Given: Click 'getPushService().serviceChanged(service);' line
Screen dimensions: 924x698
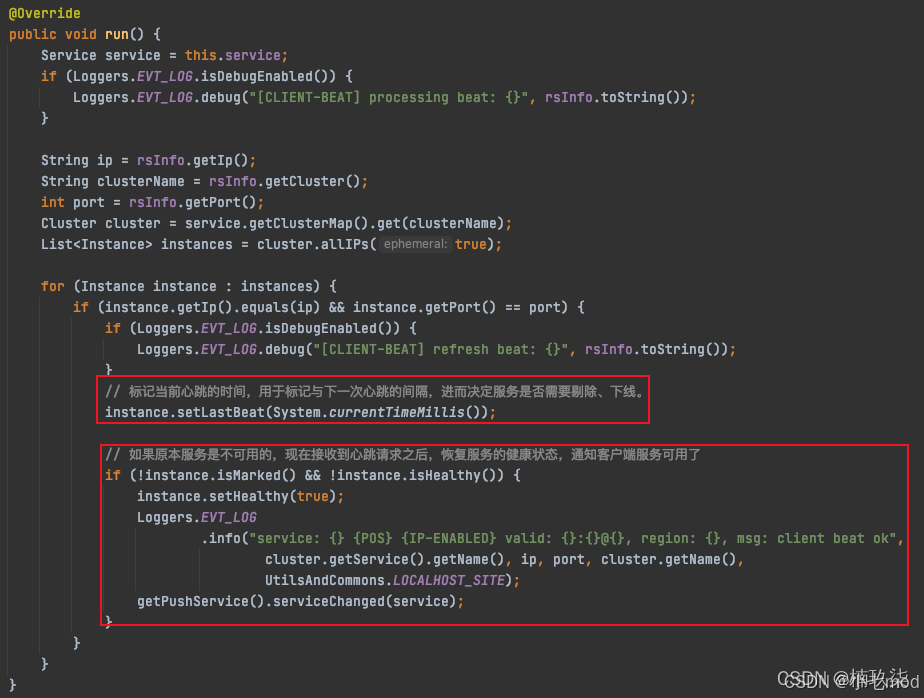Looking at the screenshot, I should pyautogui.click(x=301, y=602).
